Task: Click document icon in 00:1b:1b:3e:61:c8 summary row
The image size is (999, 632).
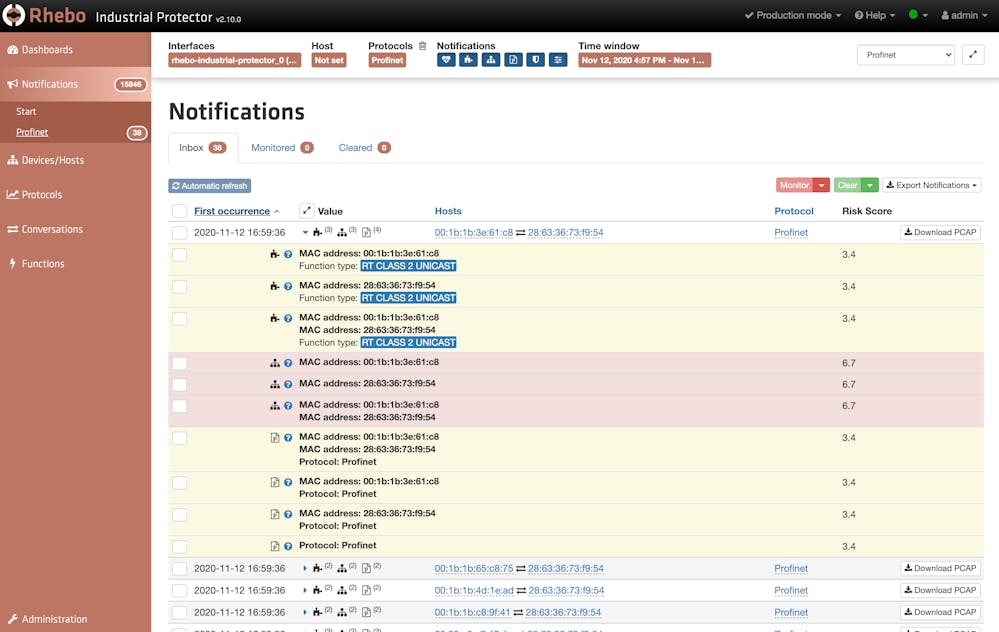Action: pos(366,233)
